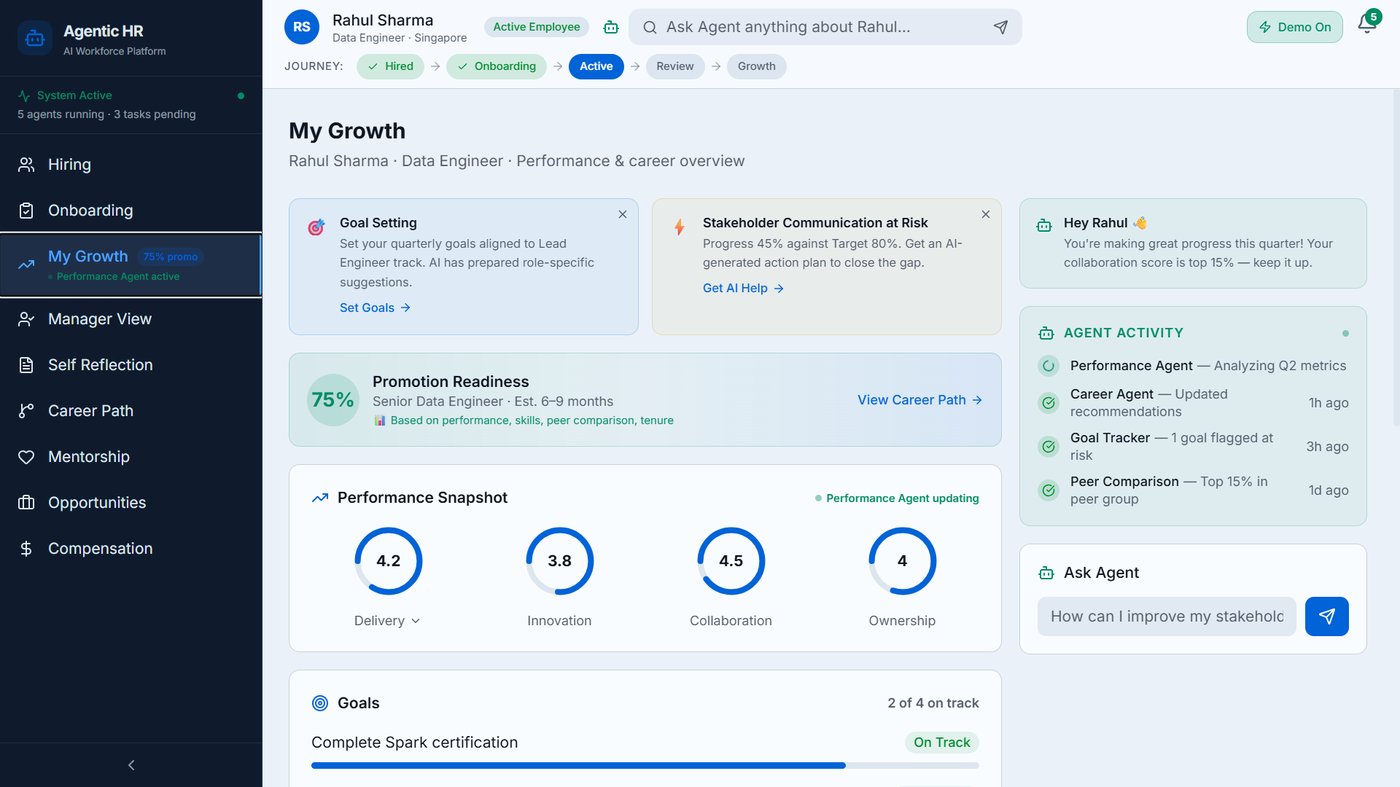Click the Goal Setting target icon

316,228
